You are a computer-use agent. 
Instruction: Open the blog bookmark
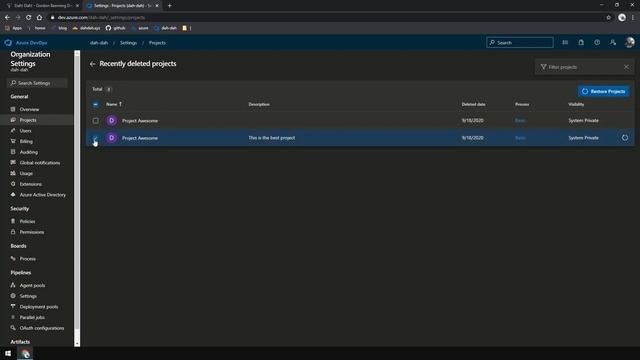coord(59,28)
